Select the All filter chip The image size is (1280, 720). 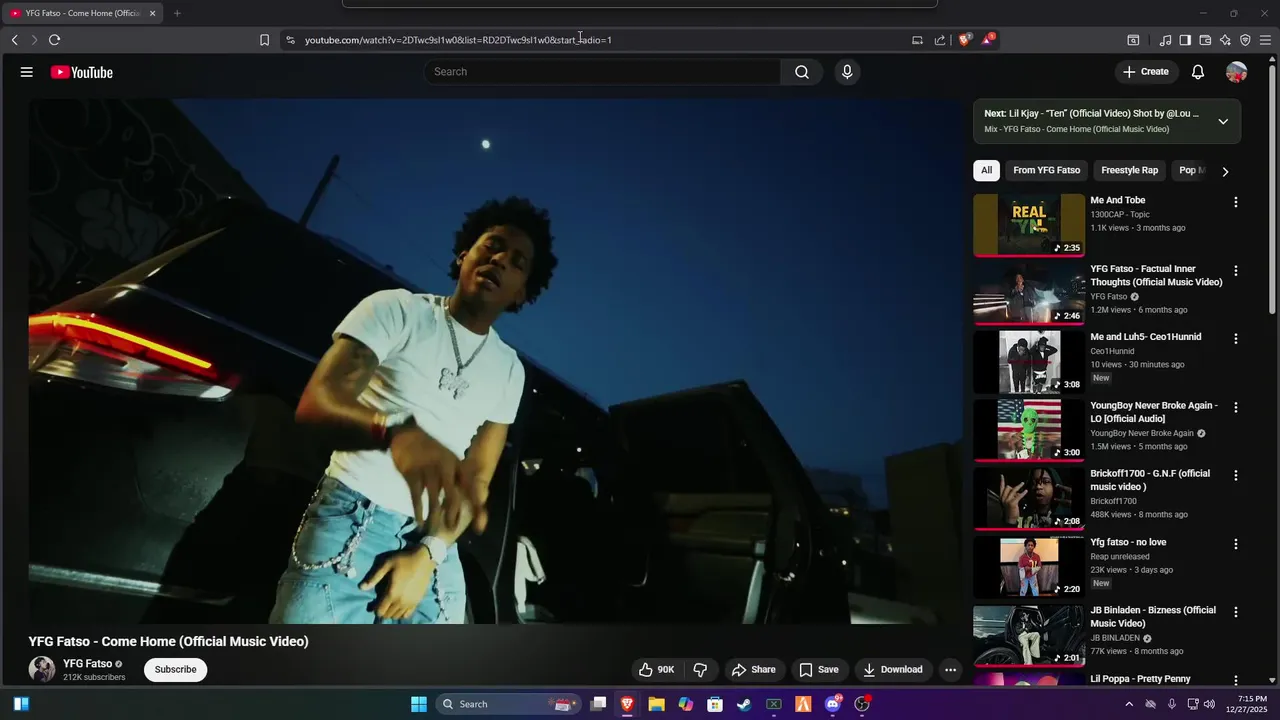[x=986, y=170]
